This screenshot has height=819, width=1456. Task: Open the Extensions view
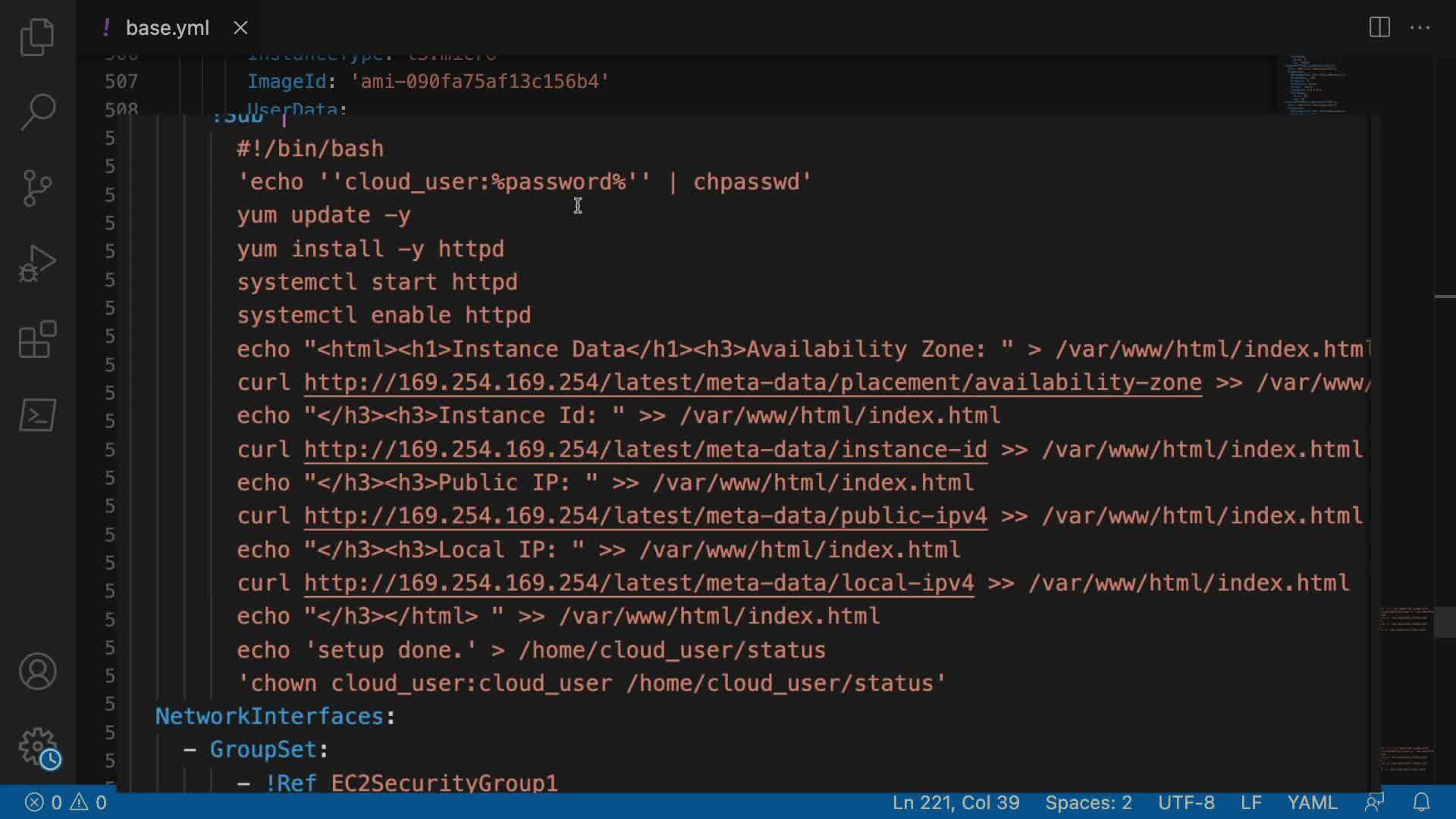[x=37, y=339]
